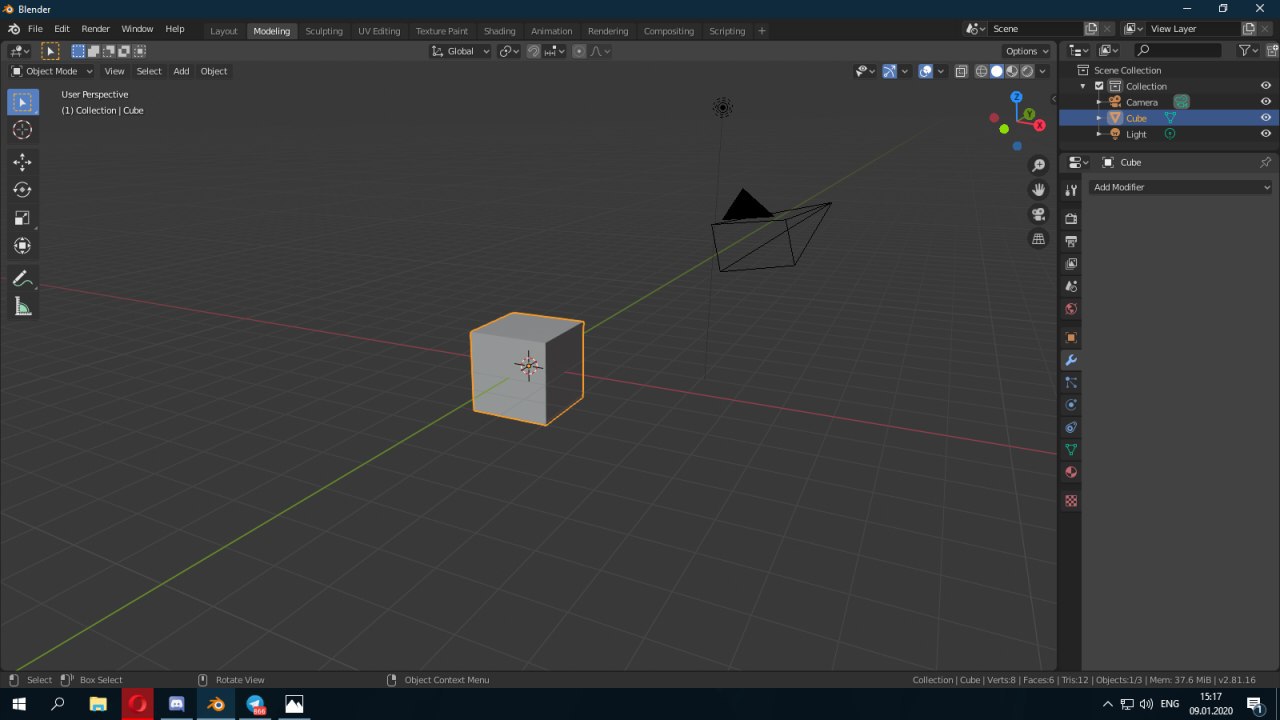Open the File menu

[x=35, y=29]
